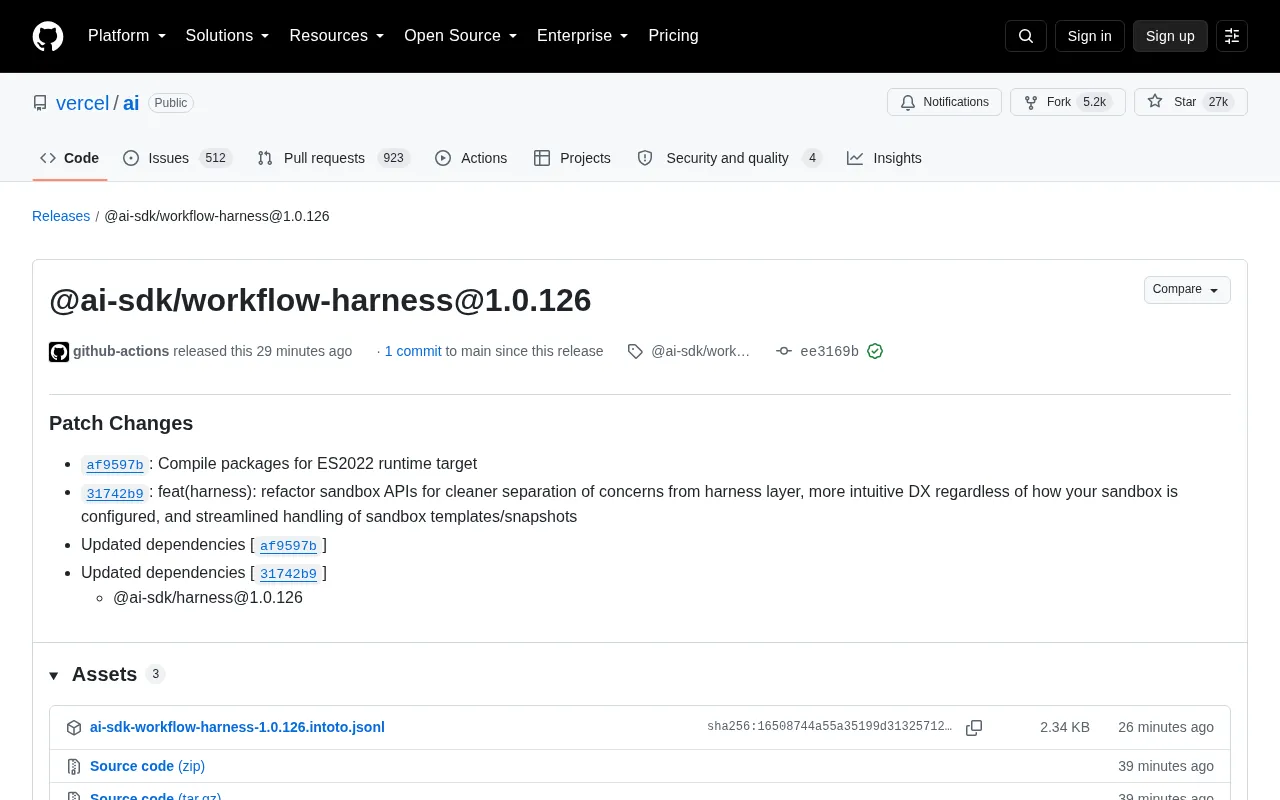The width and height of the screenshot is (1280, 800).
Task: Star the vercel/ai repository
Action: point(1191,102)
